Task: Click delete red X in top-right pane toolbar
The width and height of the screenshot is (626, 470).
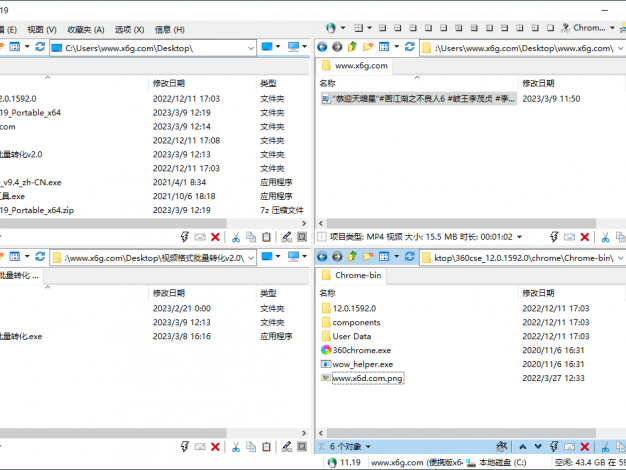Action: [x=585, y=237]
